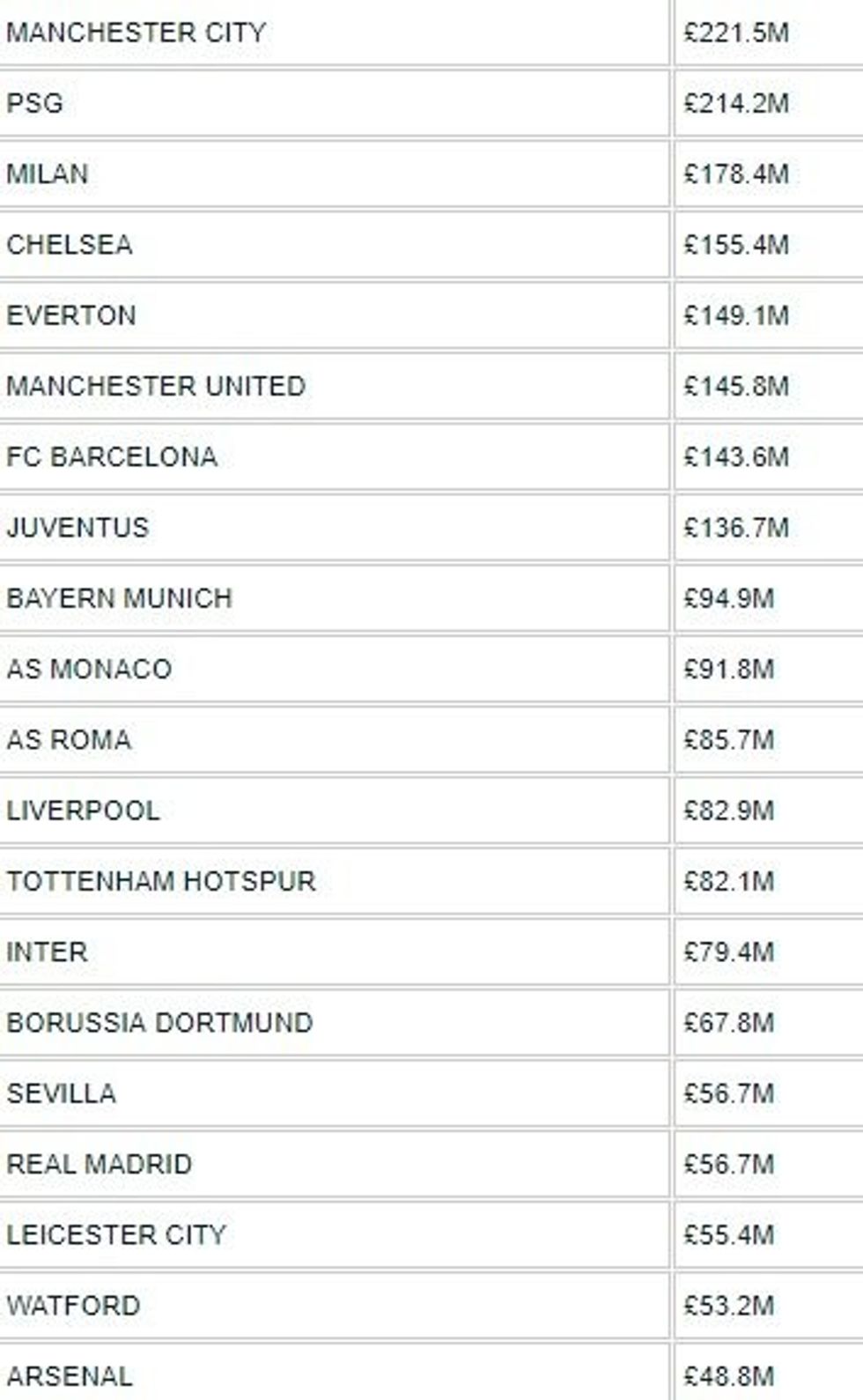Click the Everton club cell
The height and width of the screenshot is (1400, 863).
71,315
